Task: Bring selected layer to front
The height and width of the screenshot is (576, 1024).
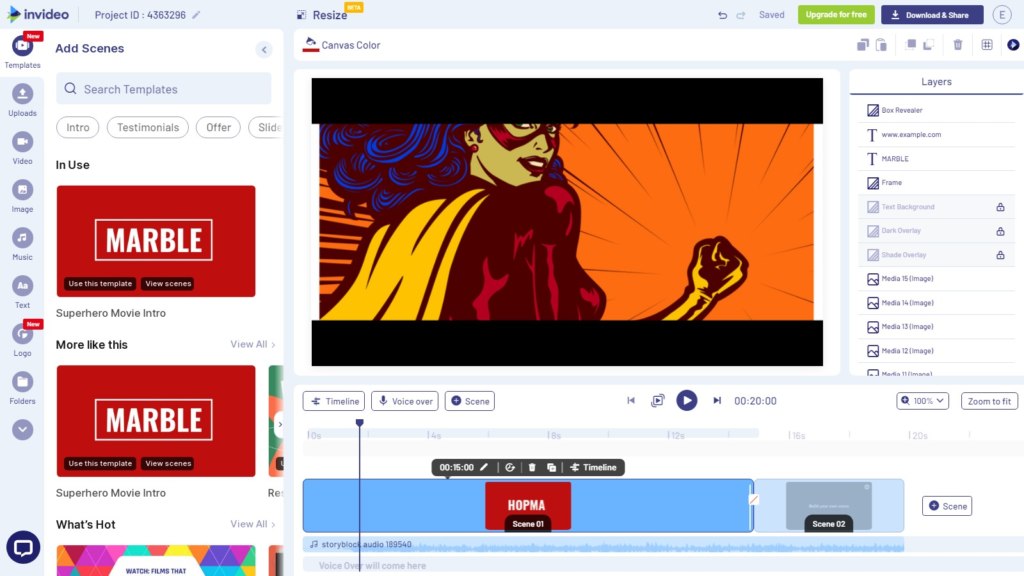Action: [910, 44]
